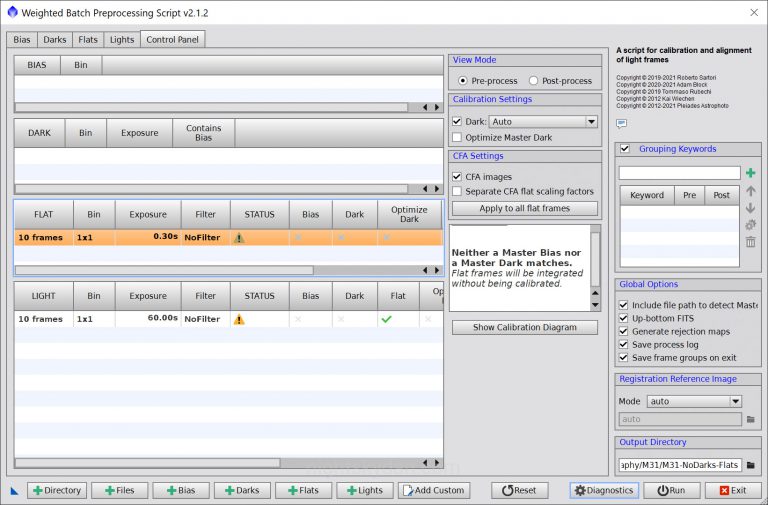This screenshot has width=768, height=505.
Task: Click the delete keyword trash icon
Action: (750, 242)
